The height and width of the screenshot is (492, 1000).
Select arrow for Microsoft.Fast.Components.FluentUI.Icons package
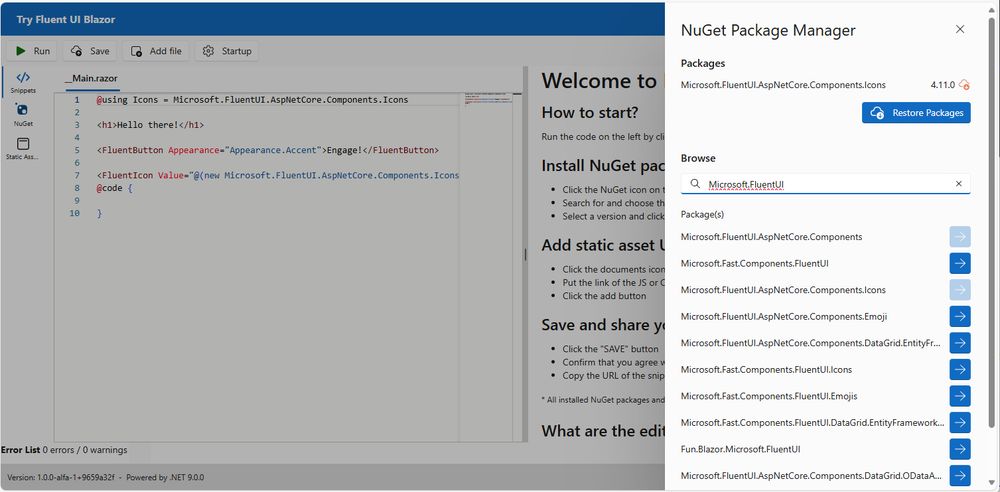(960, 369)
